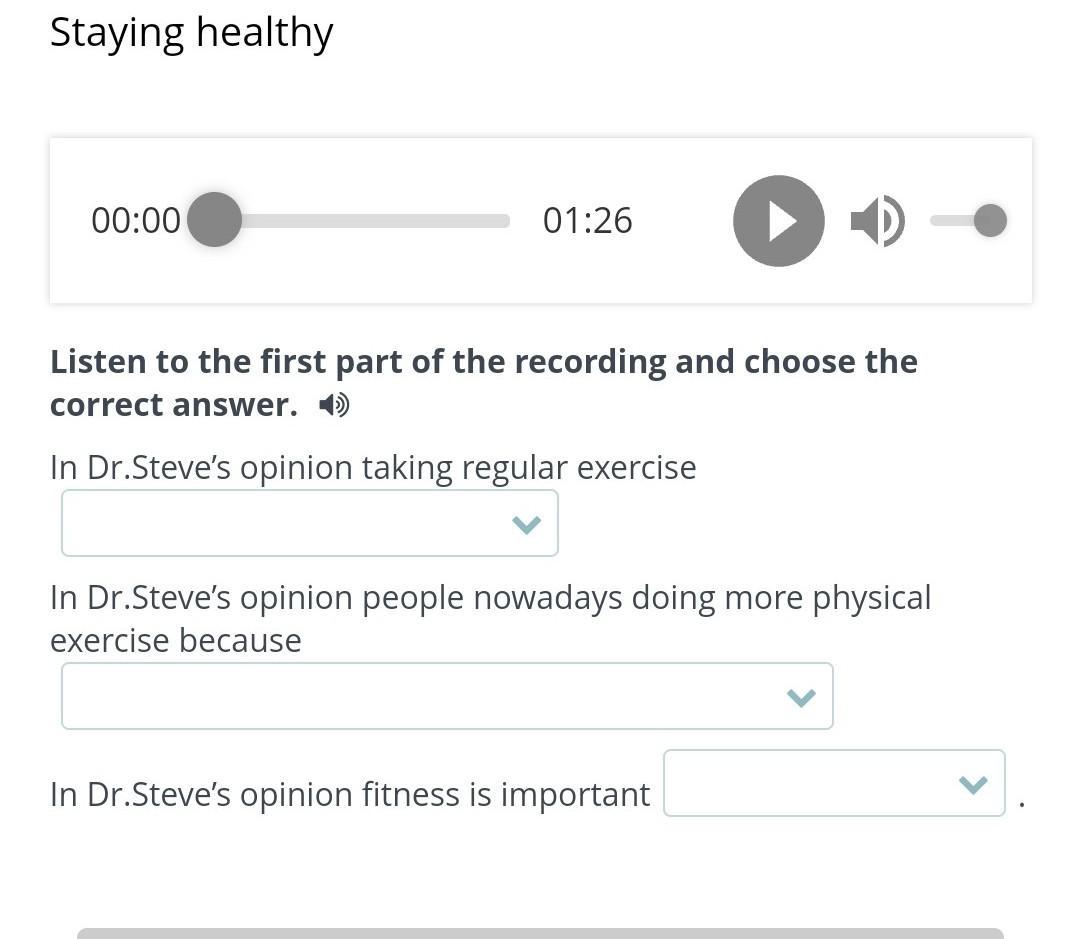Click the chevron in the fitness dropdown

click(973, 785)
